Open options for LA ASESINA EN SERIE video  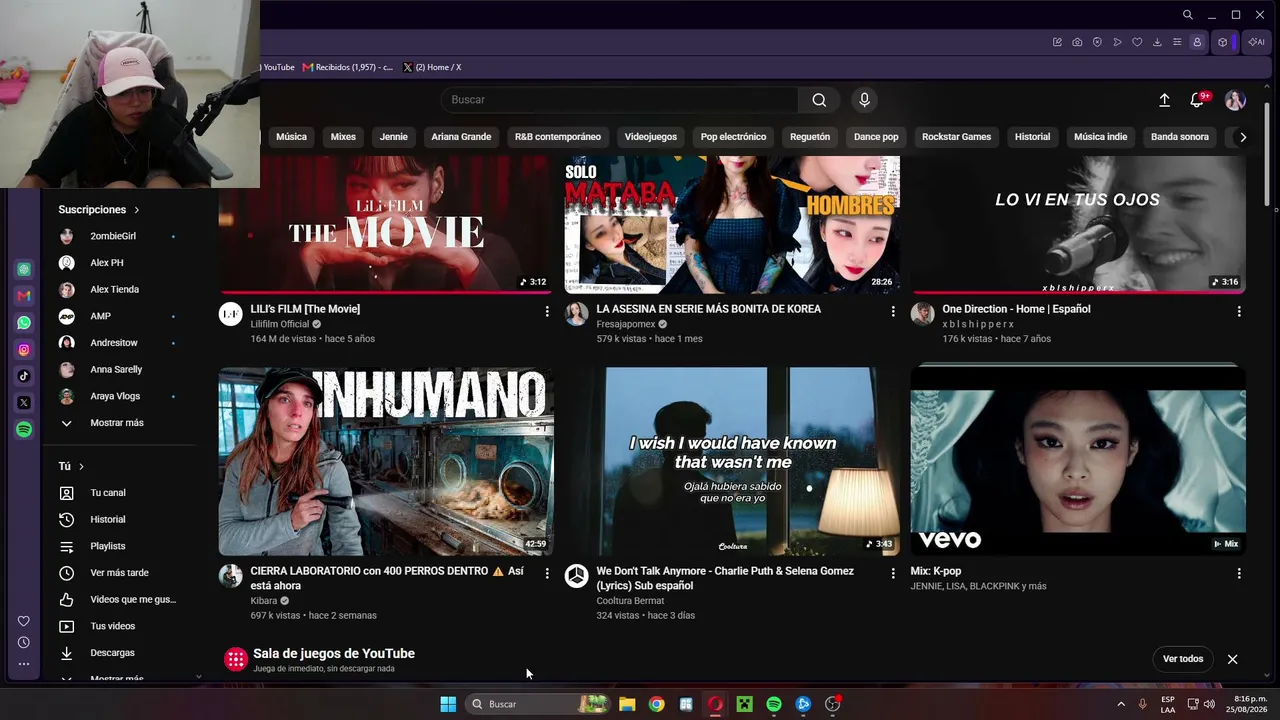pyautogui.click(x=893, y=312)
